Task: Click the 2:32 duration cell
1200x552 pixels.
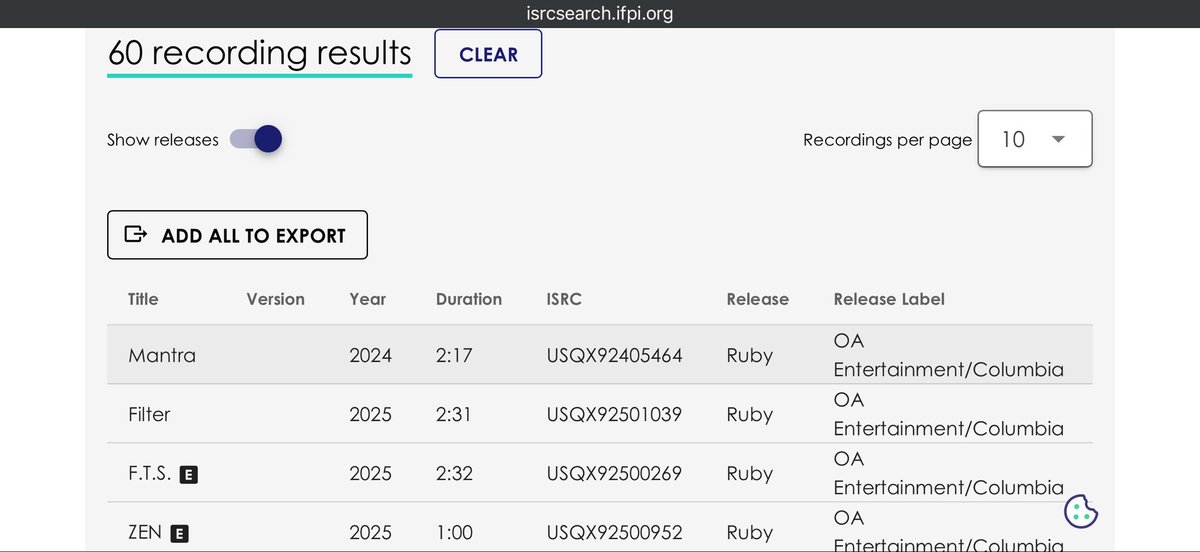Action: coord(453,474)
